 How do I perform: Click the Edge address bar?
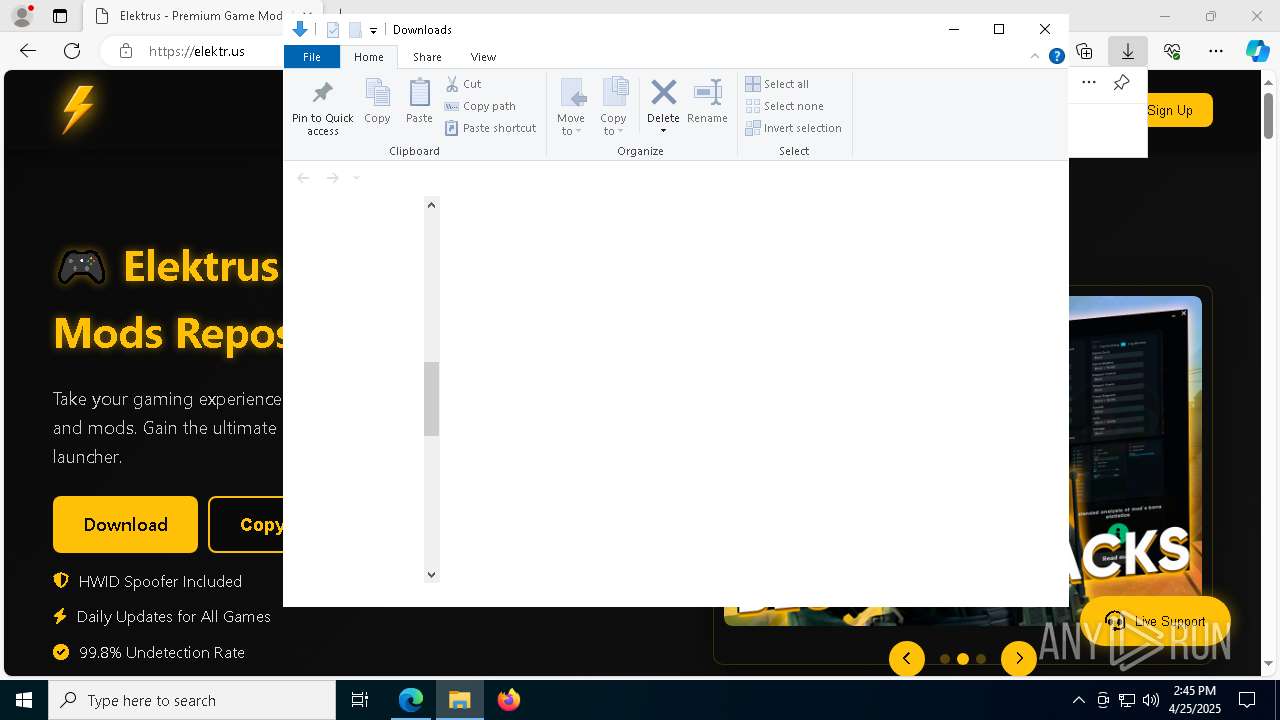click(196, 51)
